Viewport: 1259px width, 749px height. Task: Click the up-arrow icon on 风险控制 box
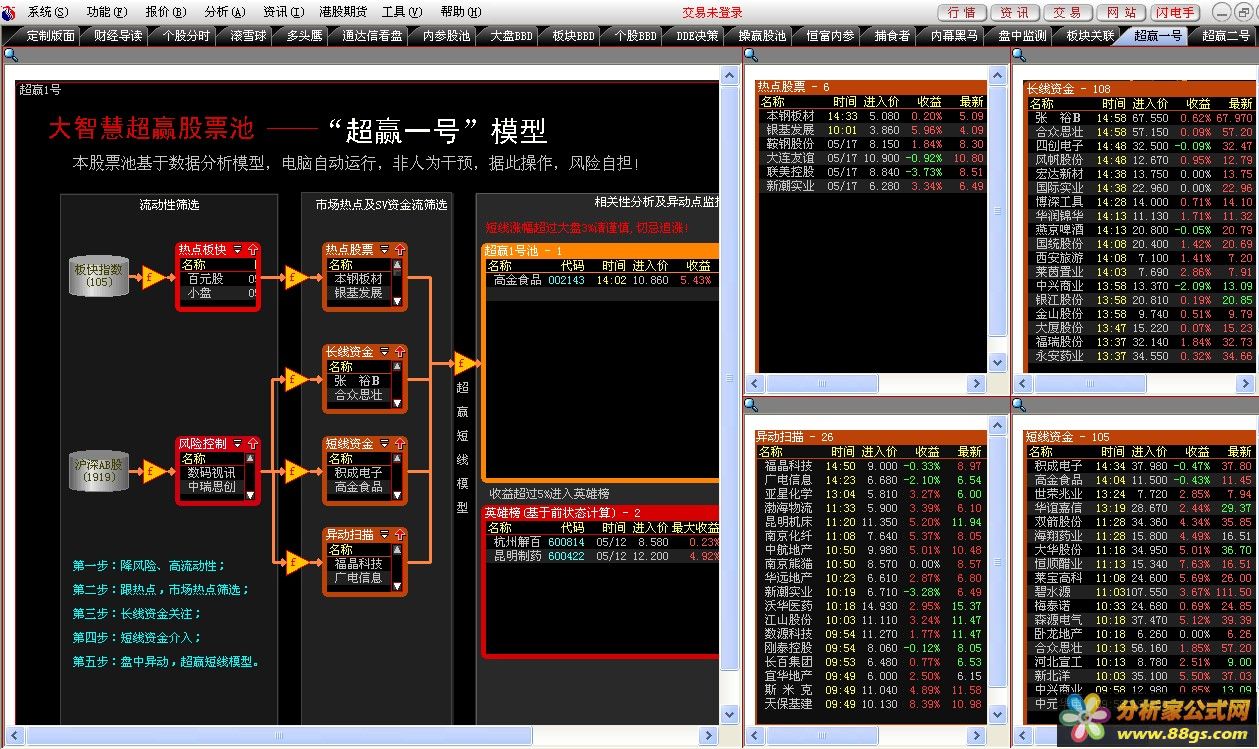tap(252, 444)
